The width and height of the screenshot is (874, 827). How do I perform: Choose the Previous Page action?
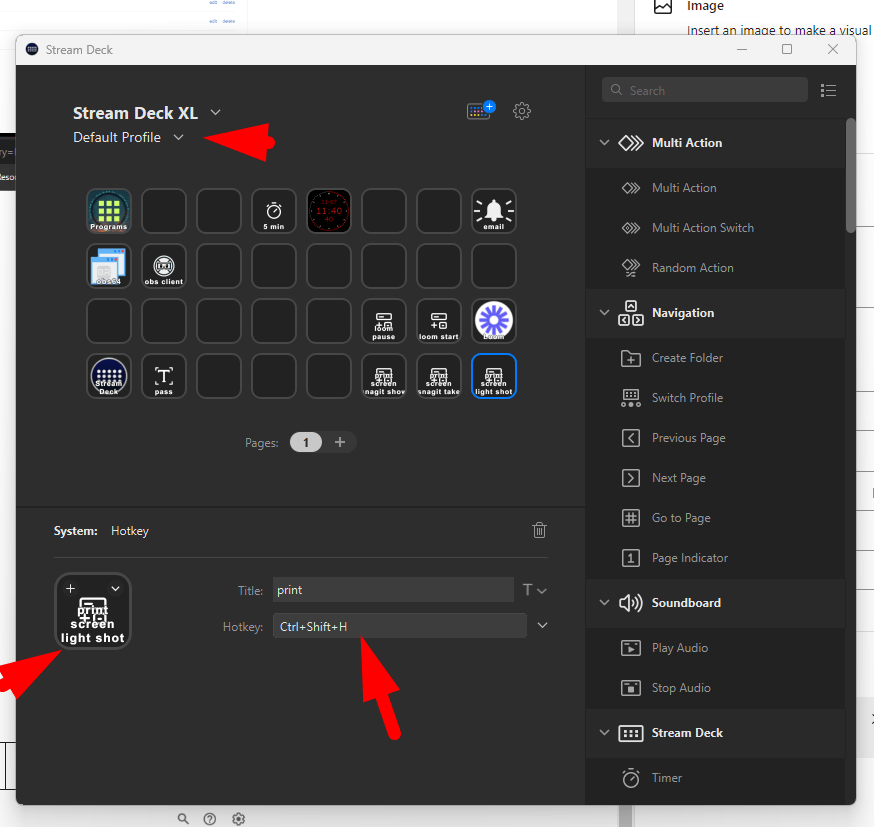click(716, 438)
